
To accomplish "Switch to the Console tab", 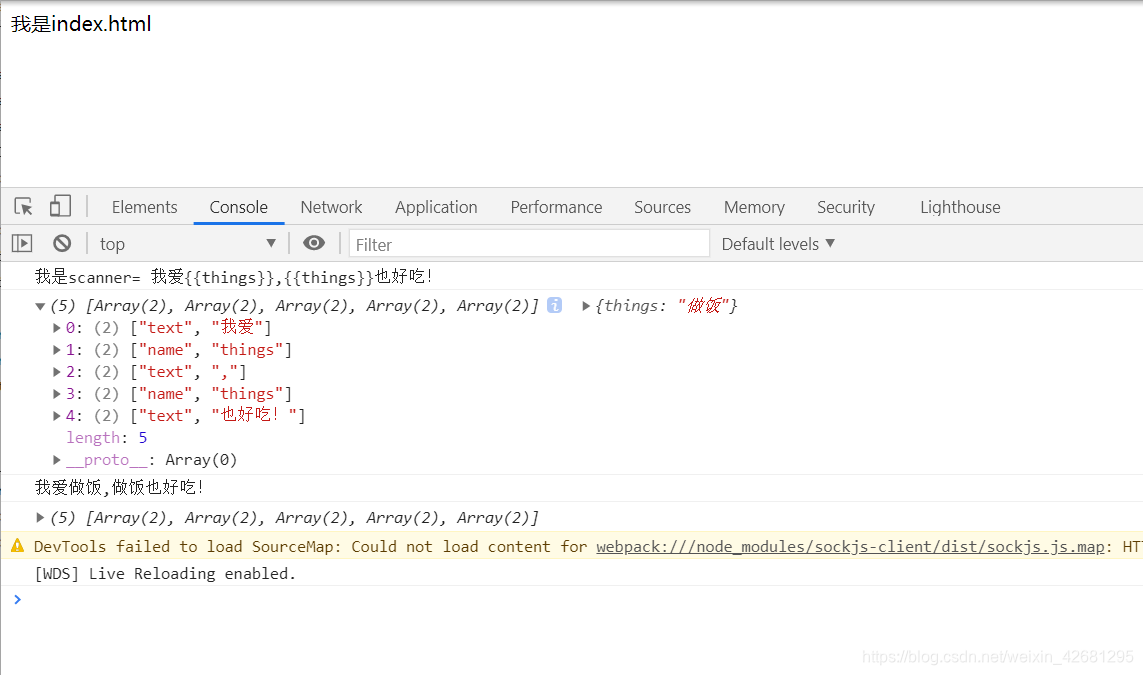I will pos(238,207).
